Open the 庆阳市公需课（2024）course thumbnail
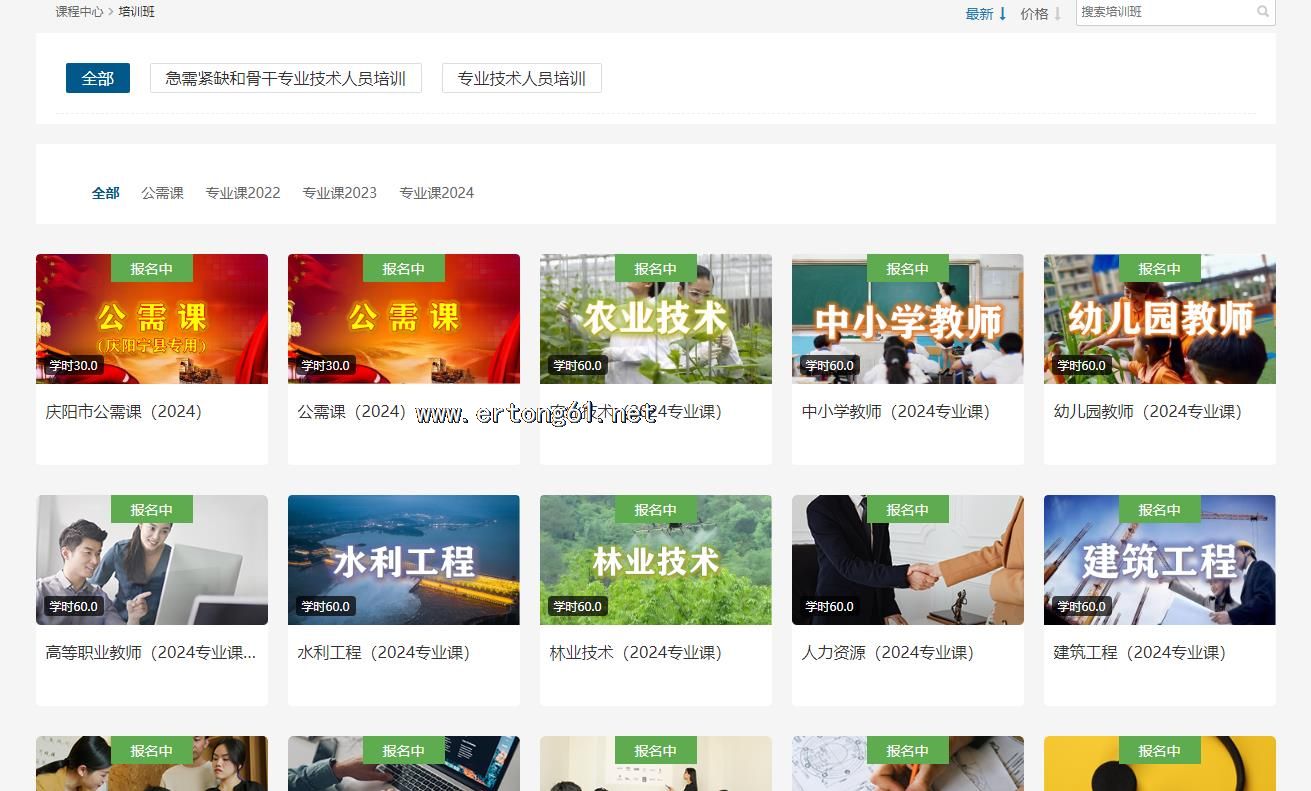Screen dimensions: 1311x791 (x=152, y=320)
